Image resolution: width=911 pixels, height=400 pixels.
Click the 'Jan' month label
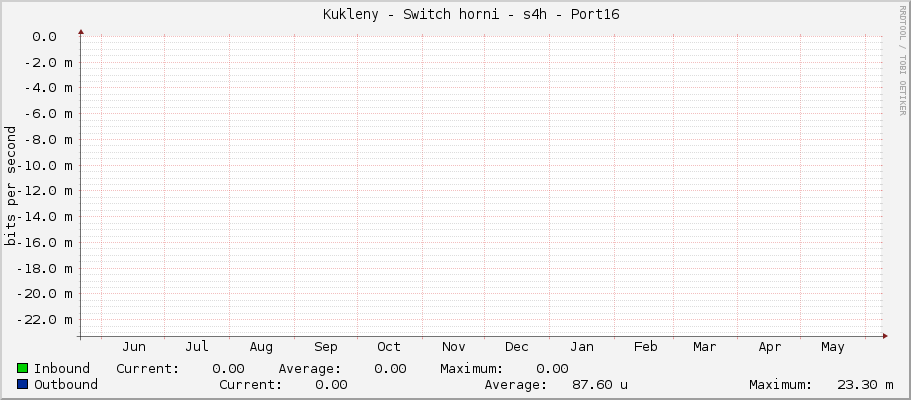582,347
